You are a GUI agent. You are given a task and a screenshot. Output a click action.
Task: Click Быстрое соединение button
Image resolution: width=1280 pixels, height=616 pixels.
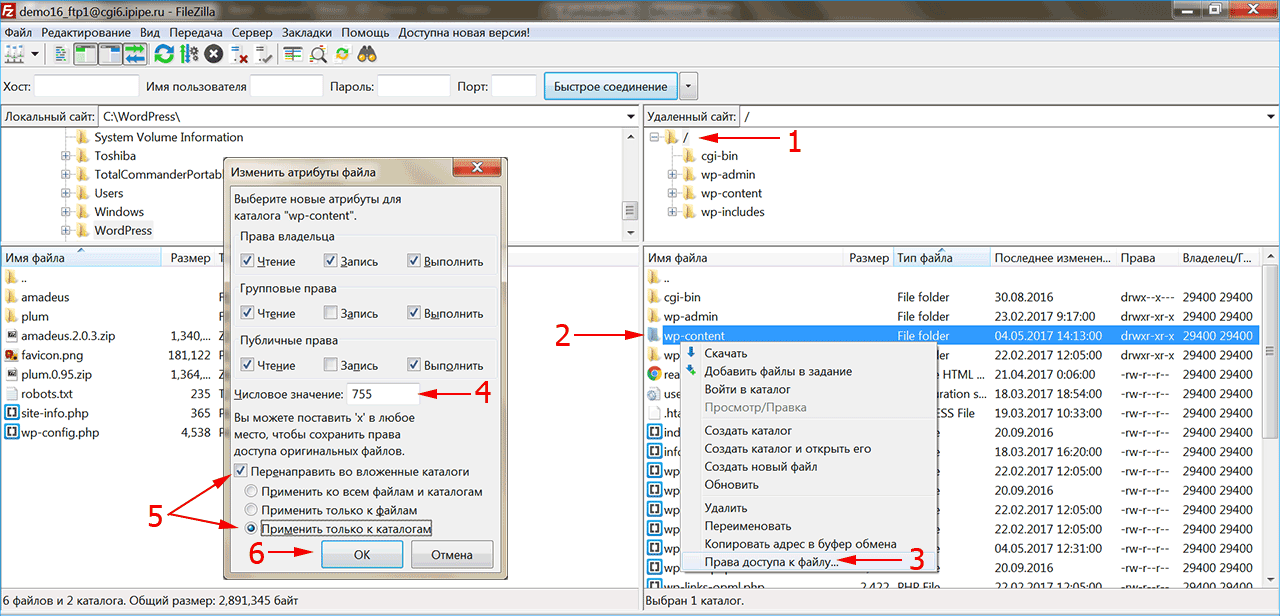tap(610, 86)
